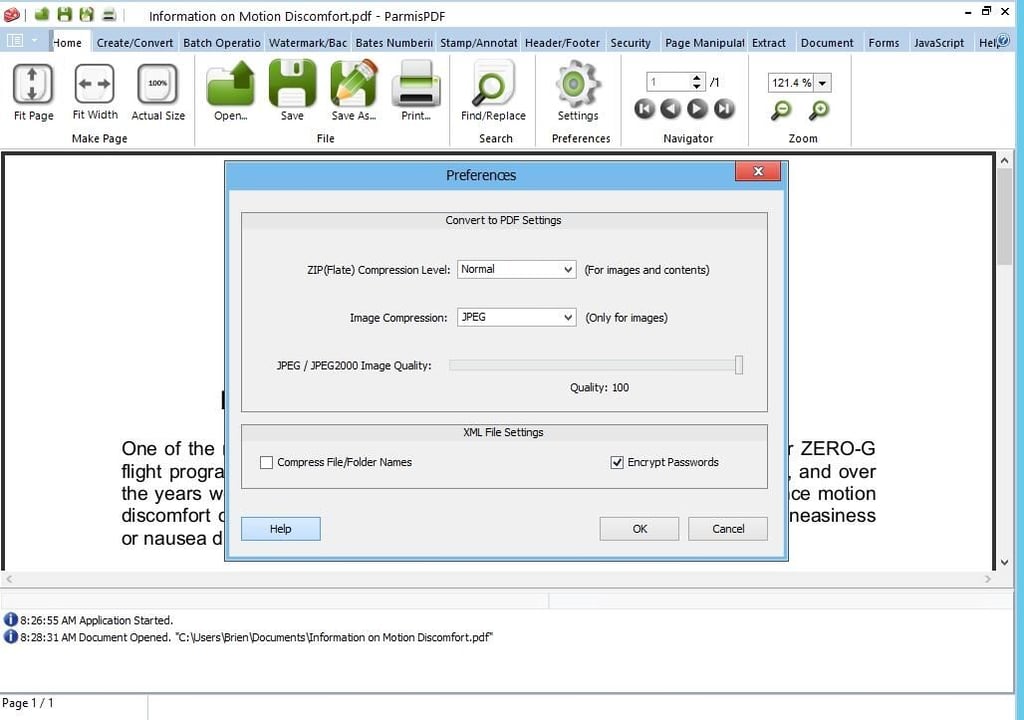This screenshot has width=1024, height=720.
Task: Click the JPEG image quality slider handle
Action: (739, 365)
